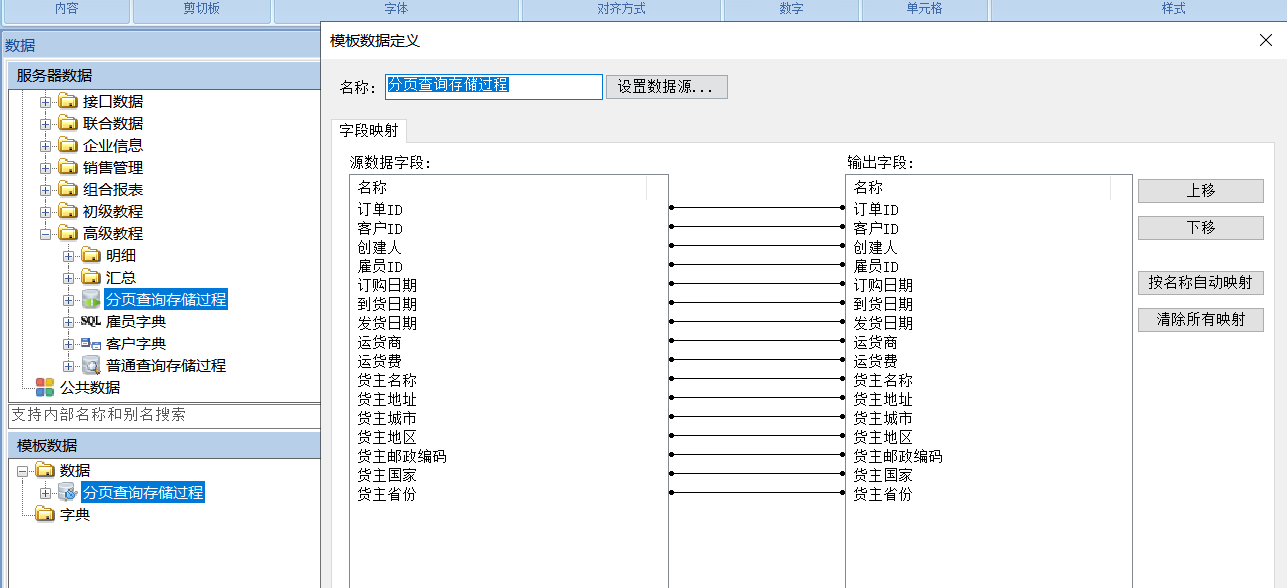This screenshot has height=588, width=1287.
Task: Collapse the template 数据 tree node
Action: [22, 471]
